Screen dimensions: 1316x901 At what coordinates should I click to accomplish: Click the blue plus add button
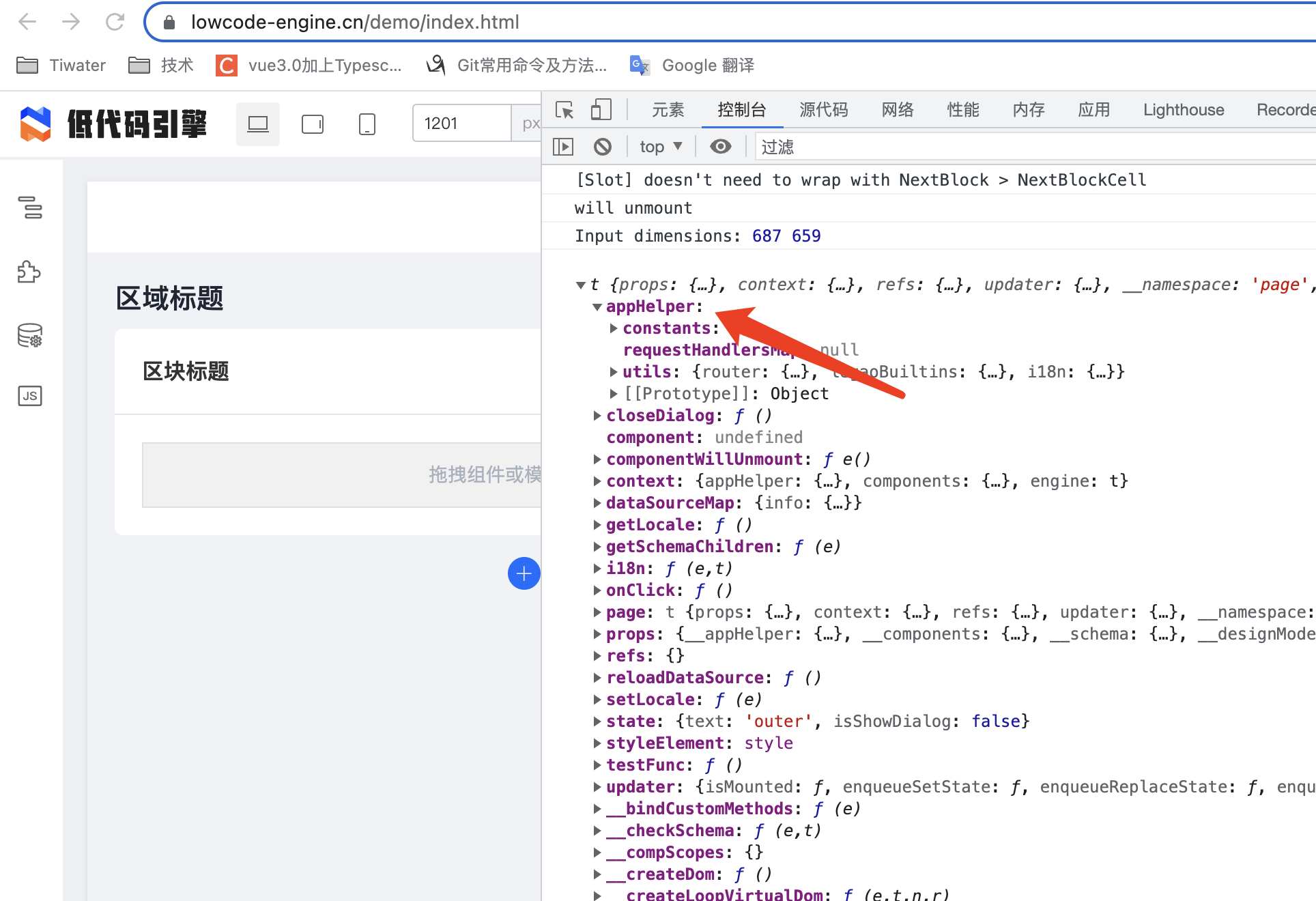pyautogui.click(x=524, y=573)
